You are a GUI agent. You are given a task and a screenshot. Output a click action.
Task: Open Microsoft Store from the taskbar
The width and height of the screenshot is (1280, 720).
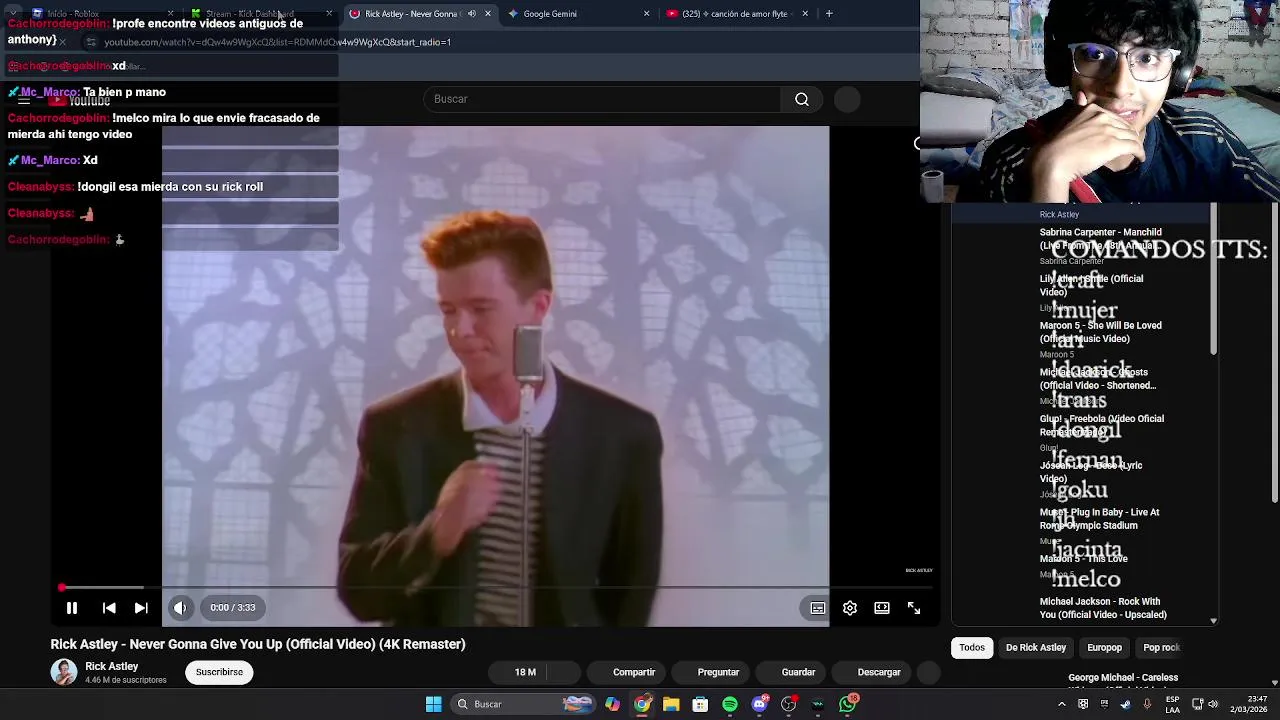click(x=700, y=704)
